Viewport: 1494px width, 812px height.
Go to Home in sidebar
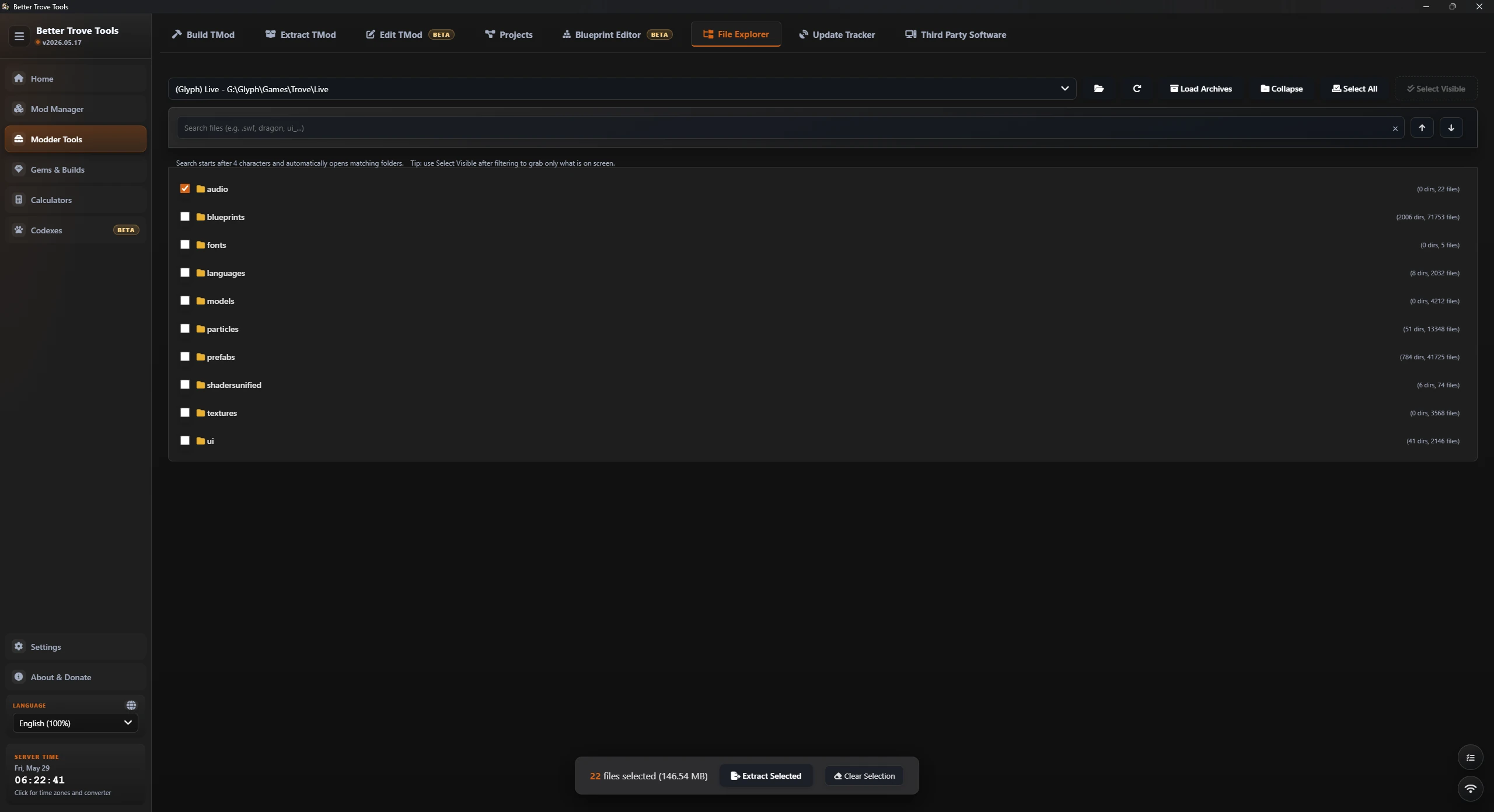[x=75, y=78]
